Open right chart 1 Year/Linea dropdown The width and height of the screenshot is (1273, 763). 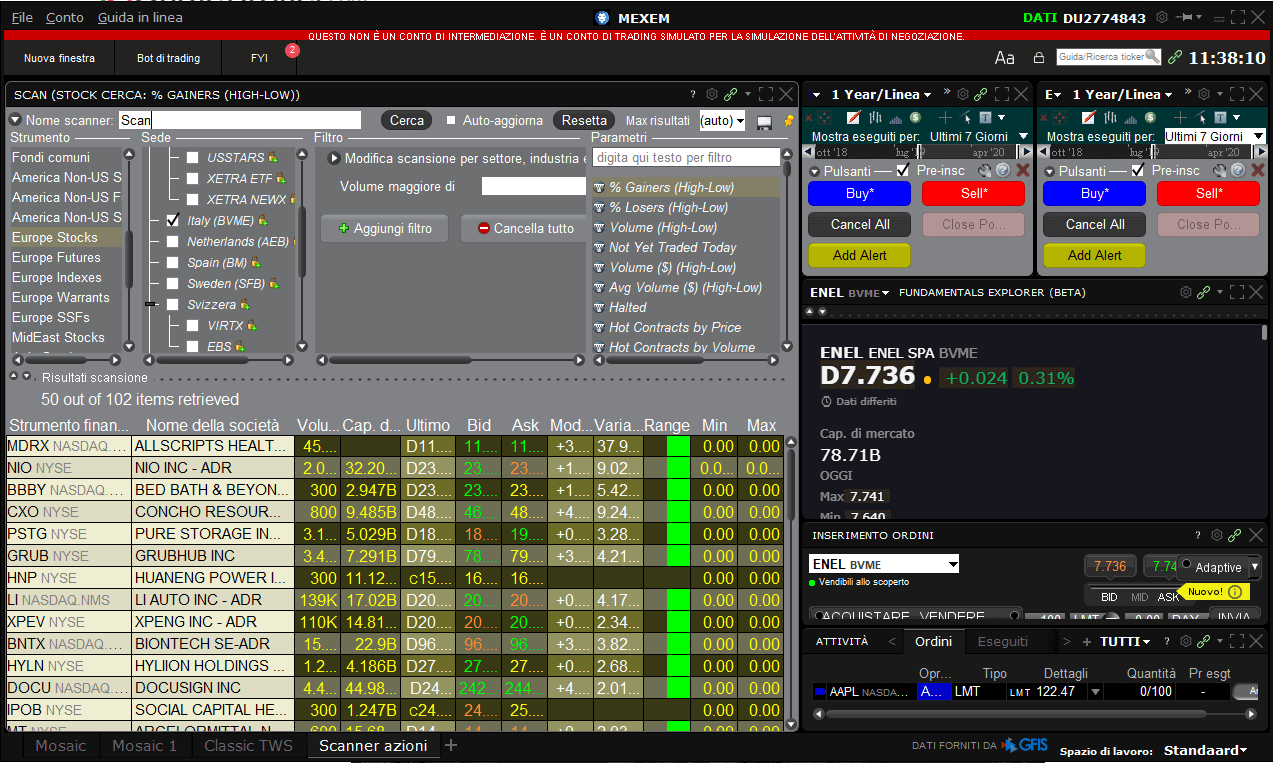[1122, 94]
